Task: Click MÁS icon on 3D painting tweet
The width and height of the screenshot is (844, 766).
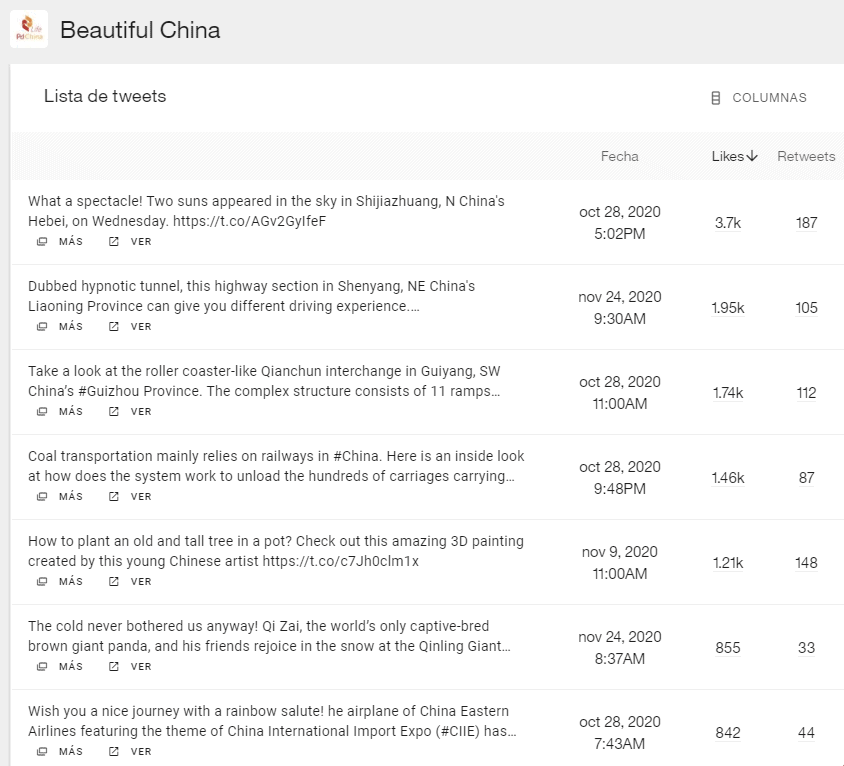Action: coord(42,582)
